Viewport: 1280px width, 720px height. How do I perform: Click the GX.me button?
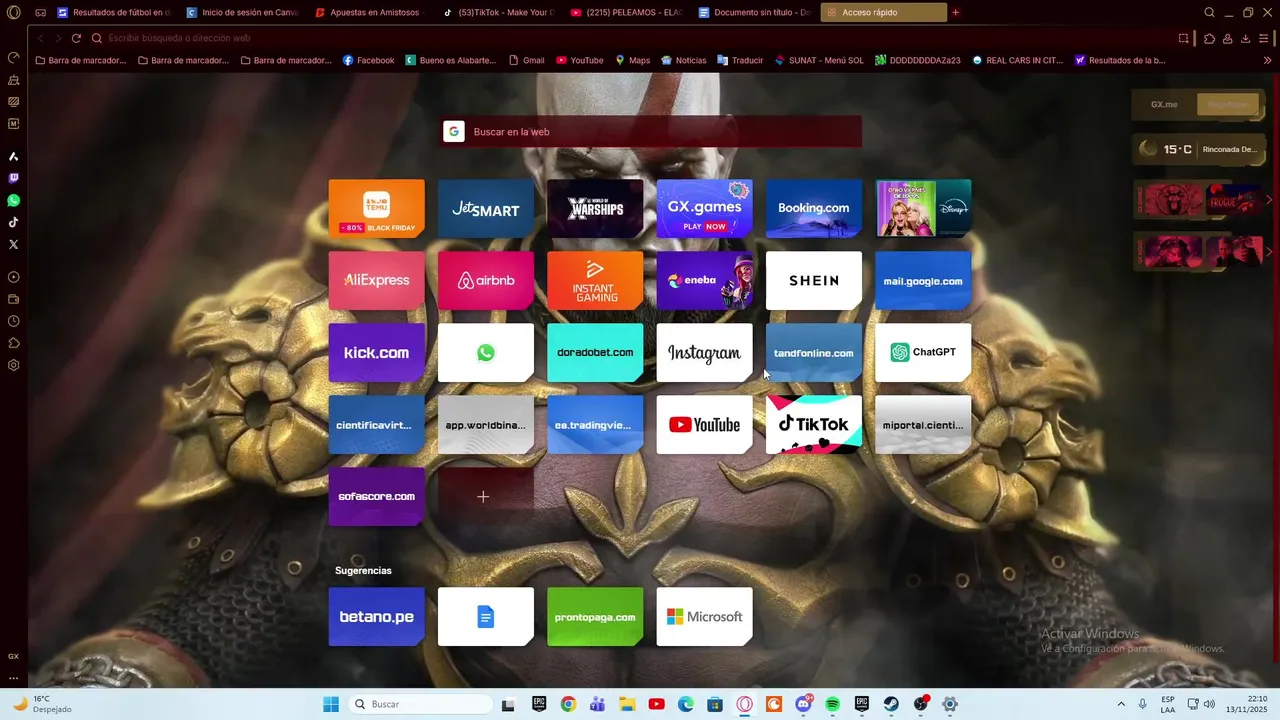pos(1164,104)
